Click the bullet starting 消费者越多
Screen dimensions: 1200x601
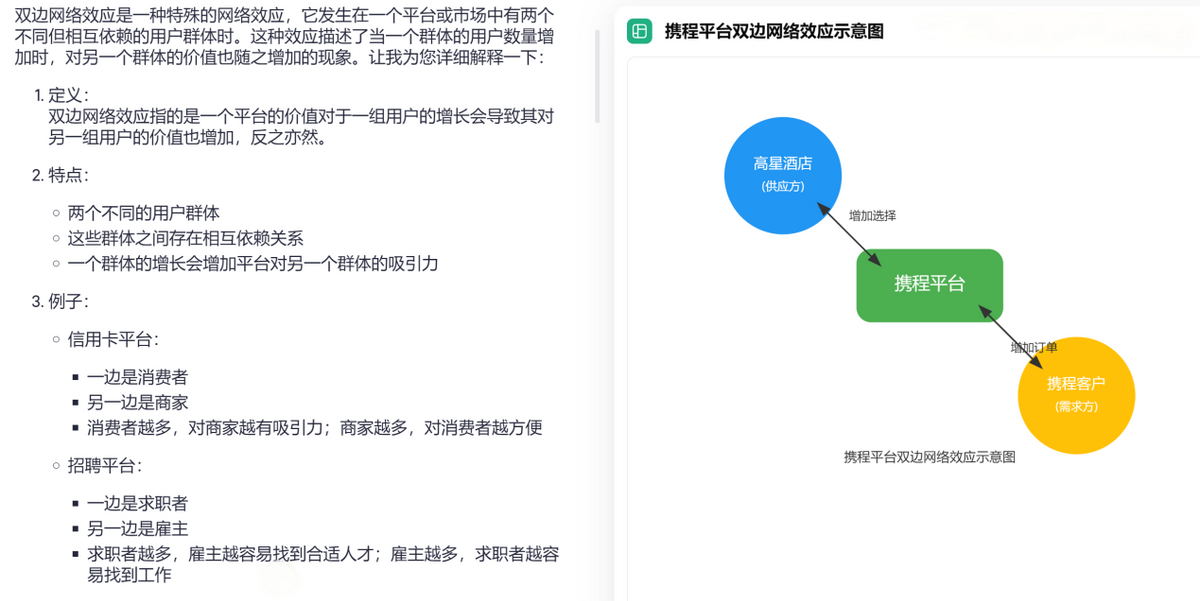315,428
